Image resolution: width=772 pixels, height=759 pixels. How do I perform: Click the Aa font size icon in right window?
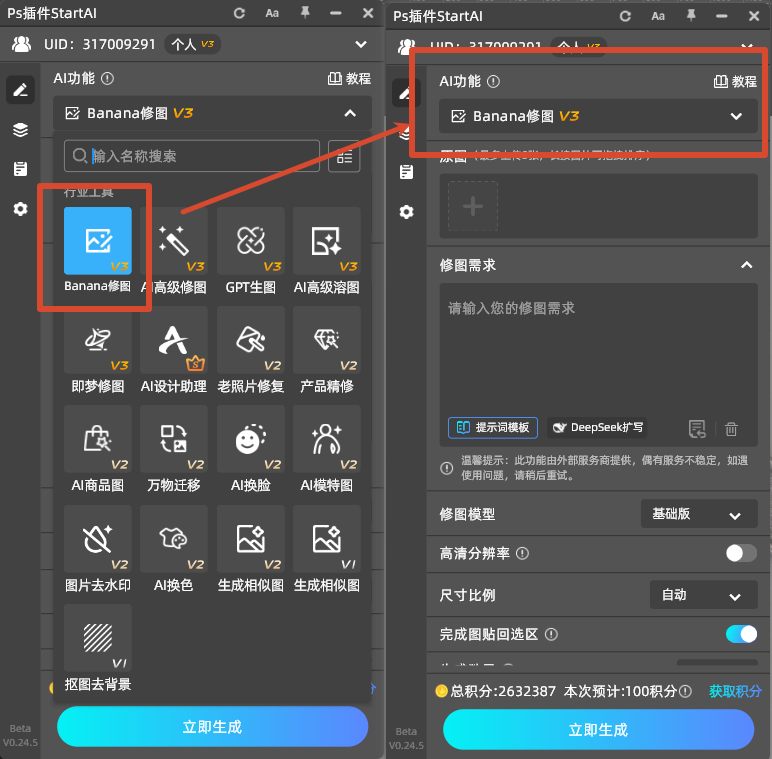[x=658, y=16]
